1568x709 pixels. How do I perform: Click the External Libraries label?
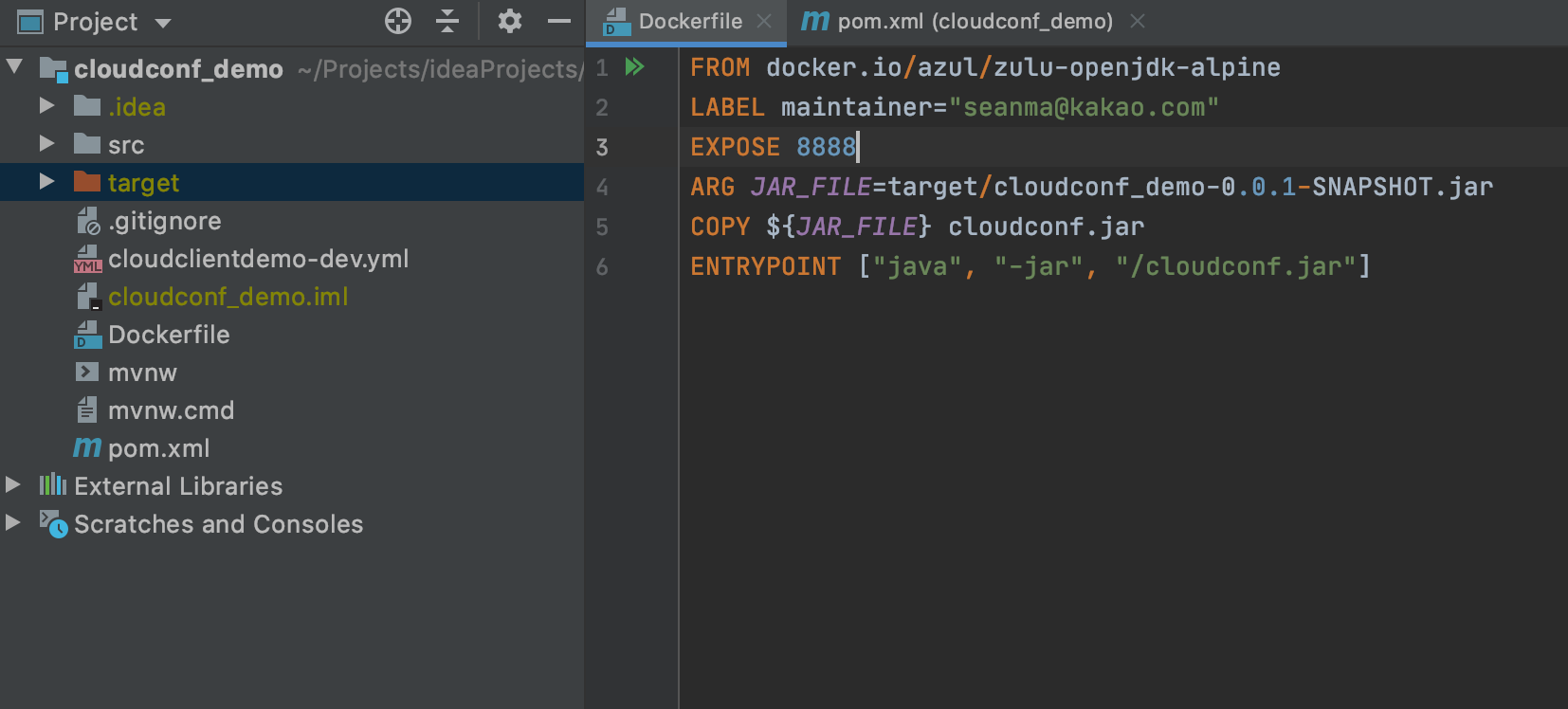click(x=178, y=486)
